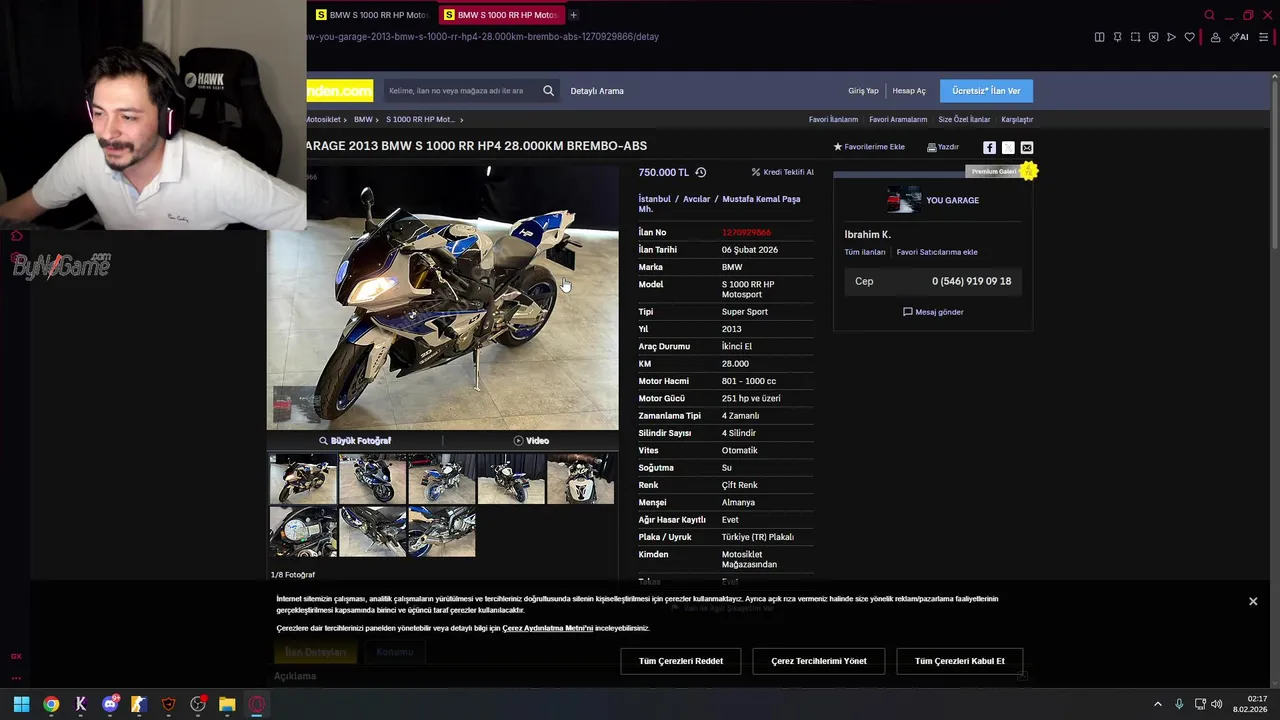The image size is (1280, 720).
Task: Click the ad blocker shield icon
Action: [1153, 37]
